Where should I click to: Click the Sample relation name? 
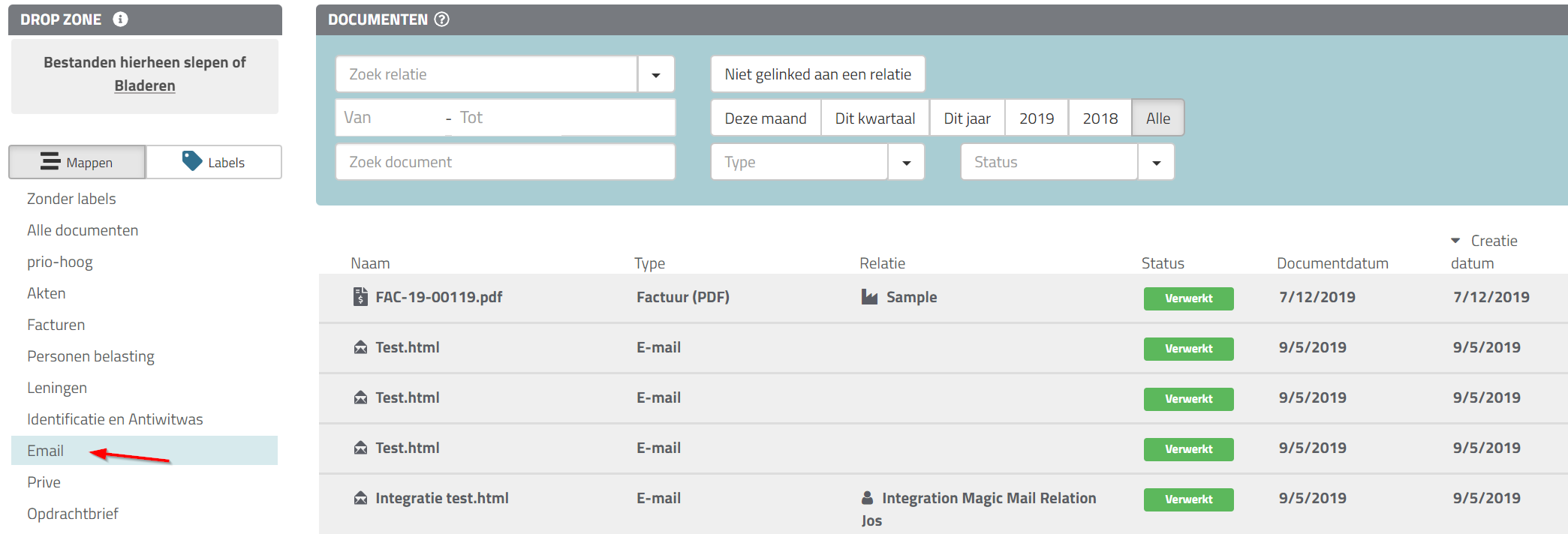[x=911, y=297]
